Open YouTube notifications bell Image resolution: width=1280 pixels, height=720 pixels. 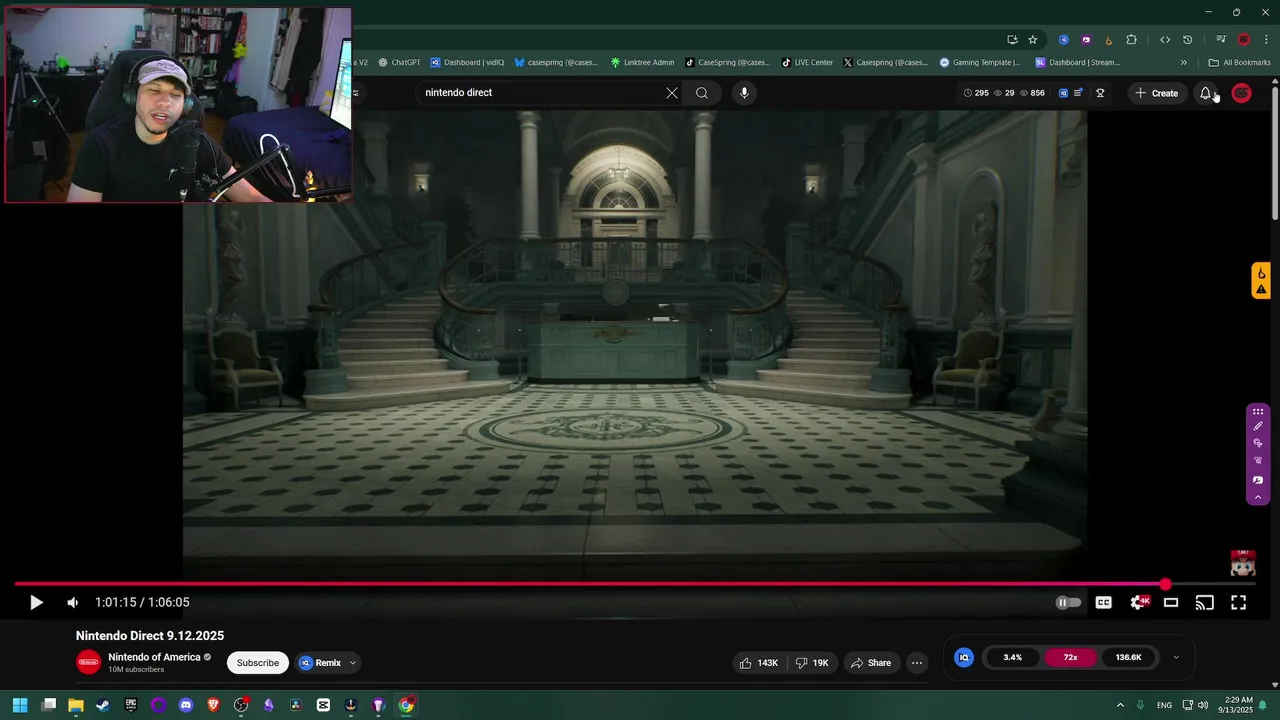point(1206,93)
